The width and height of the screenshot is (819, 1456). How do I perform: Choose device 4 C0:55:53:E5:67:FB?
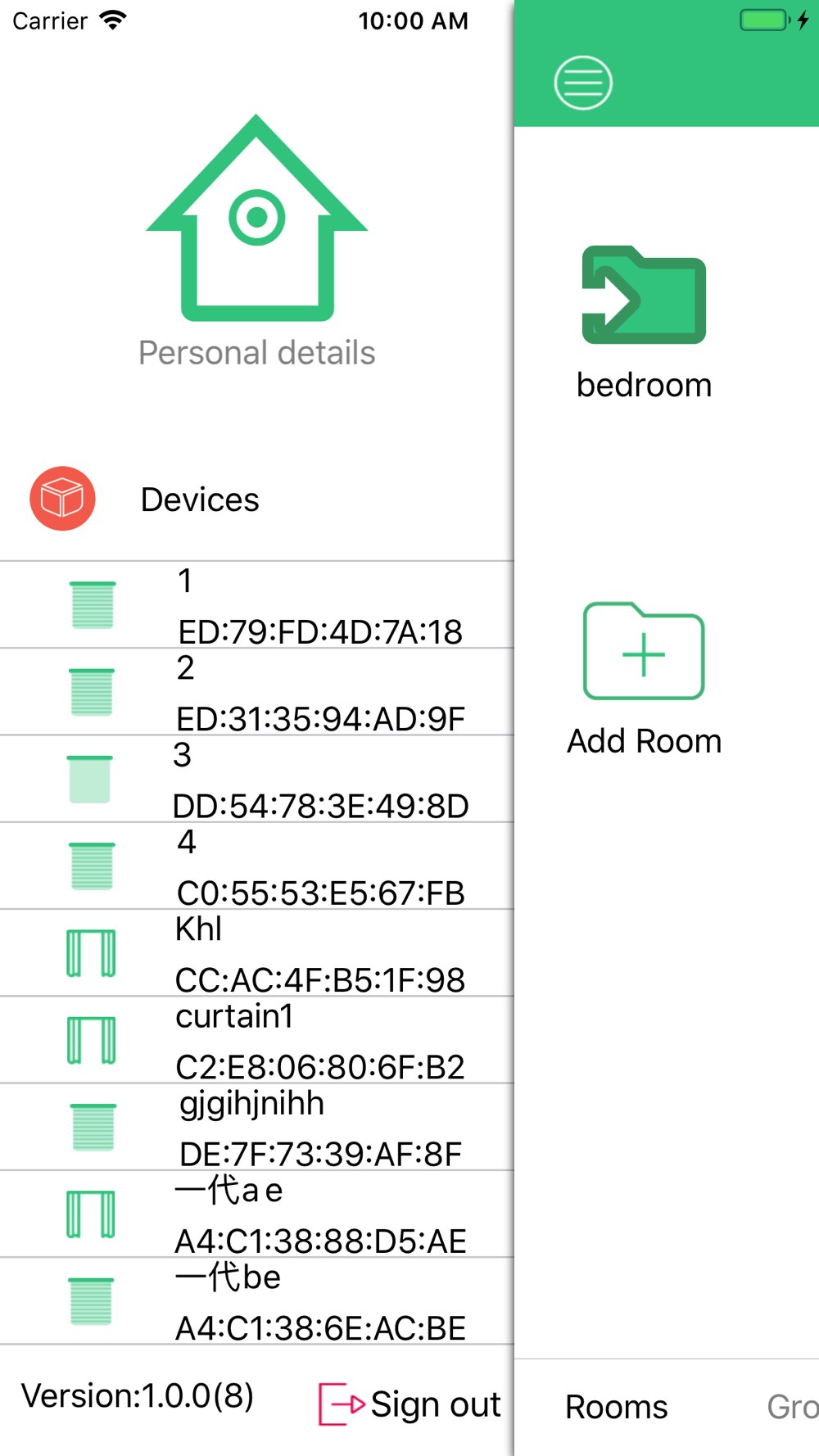tap(319, 866)
